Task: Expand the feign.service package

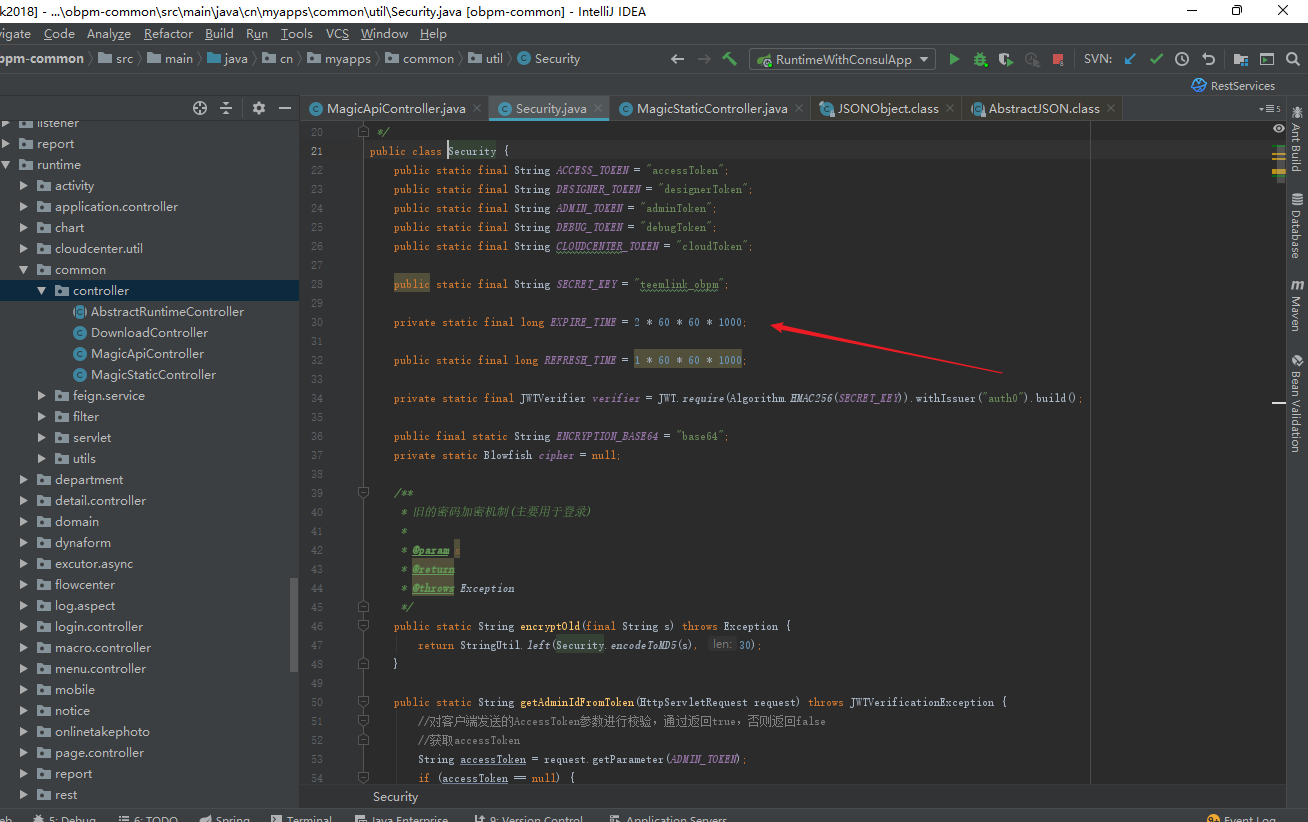Action: pyautogui.click(x=43, y=396)
